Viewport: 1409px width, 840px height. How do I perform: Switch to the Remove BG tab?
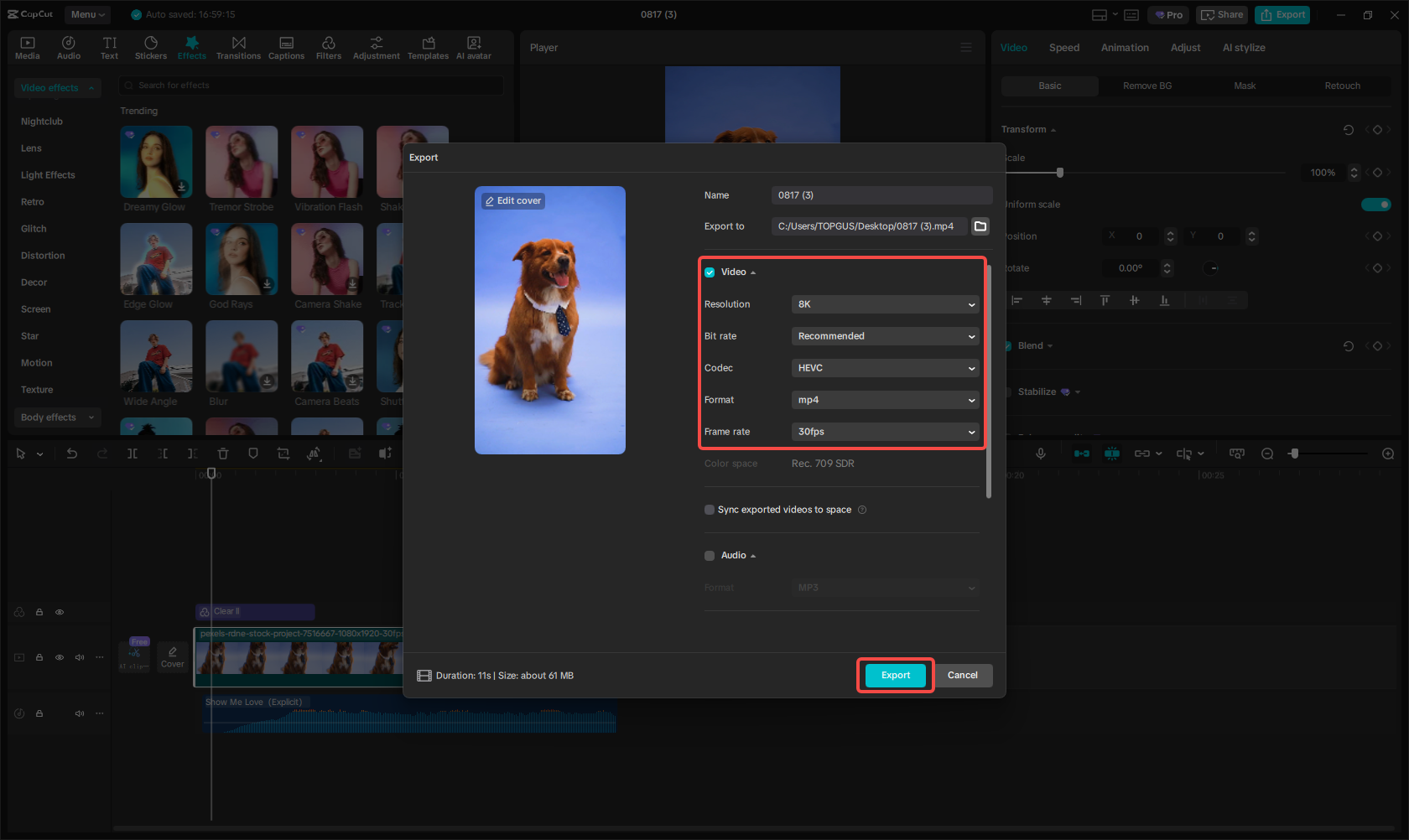pos(1147,86)
